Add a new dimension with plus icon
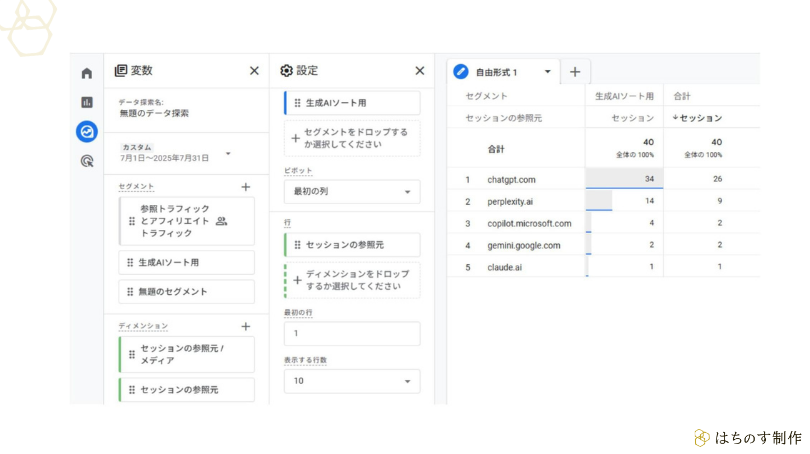 point(246,326)
